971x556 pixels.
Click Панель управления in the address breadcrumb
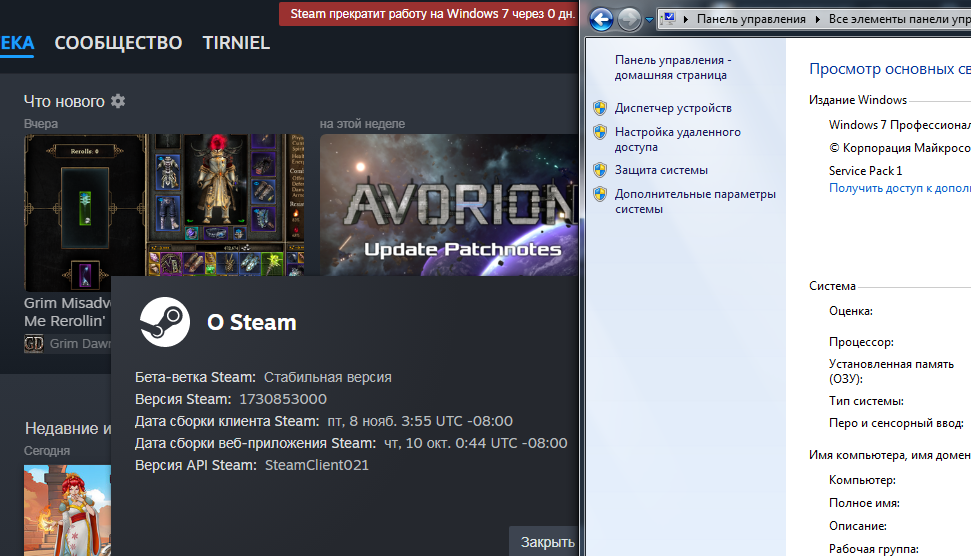coord(751,19)
